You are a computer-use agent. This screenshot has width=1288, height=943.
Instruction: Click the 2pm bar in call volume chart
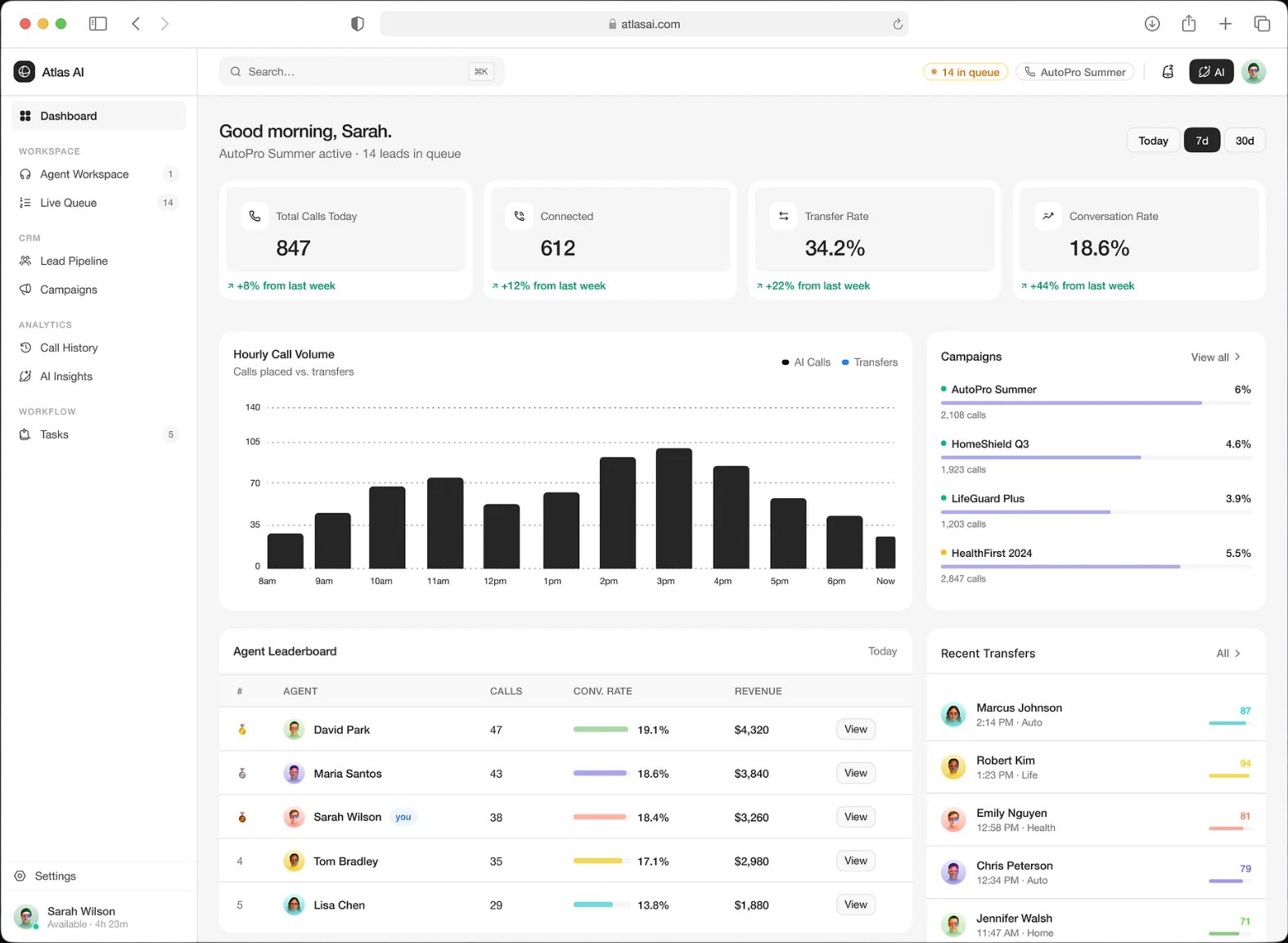point(618,513)
